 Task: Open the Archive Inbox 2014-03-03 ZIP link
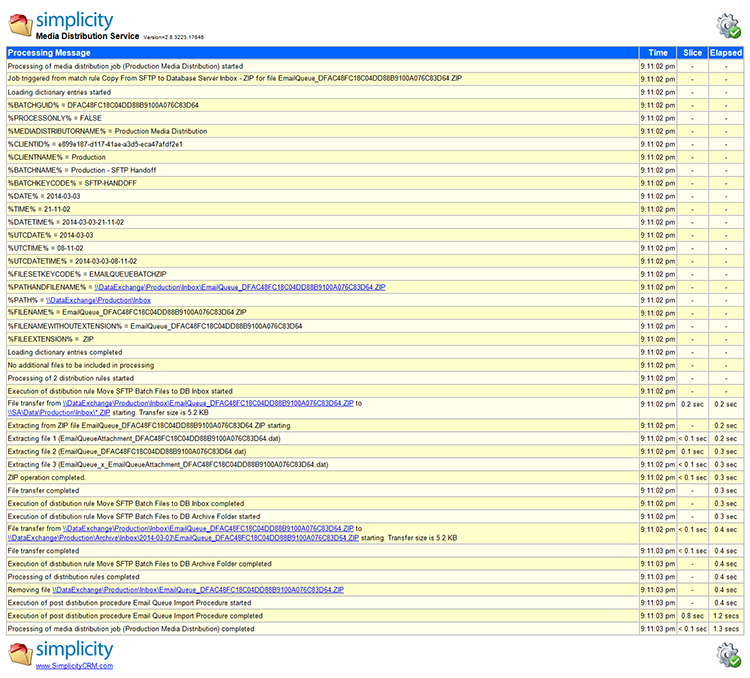pos(183,538)
